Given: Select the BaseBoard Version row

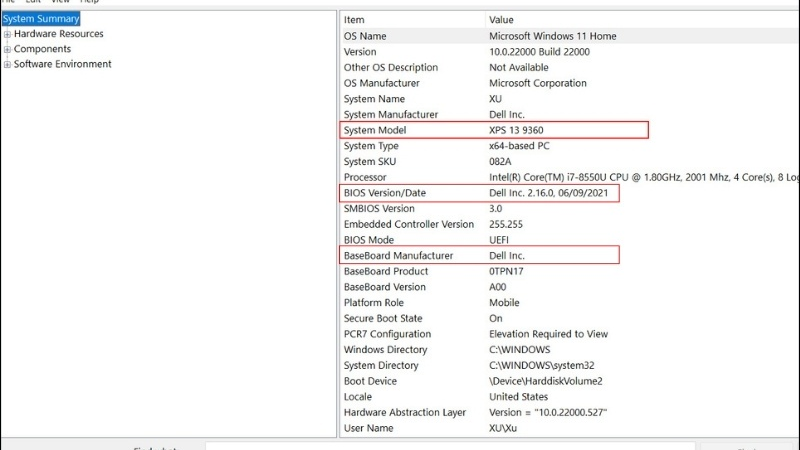Looking at the screenshot, I should tap(570, 287).
